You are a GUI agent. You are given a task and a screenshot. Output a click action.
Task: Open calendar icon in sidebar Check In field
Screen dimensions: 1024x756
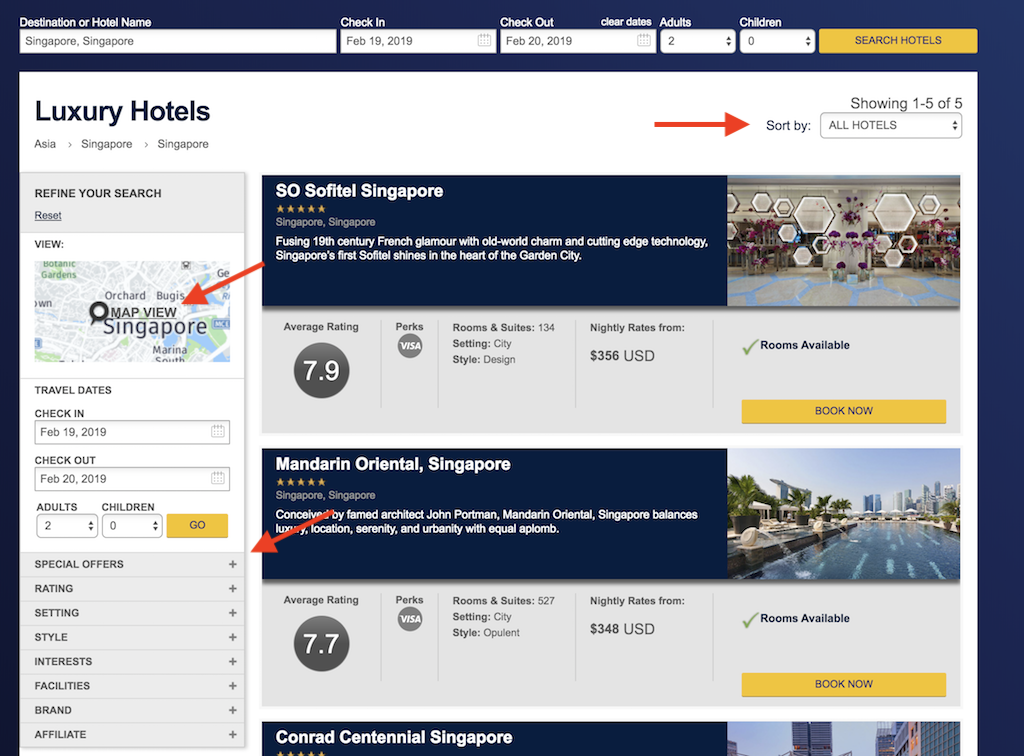[x=217, y=432]
